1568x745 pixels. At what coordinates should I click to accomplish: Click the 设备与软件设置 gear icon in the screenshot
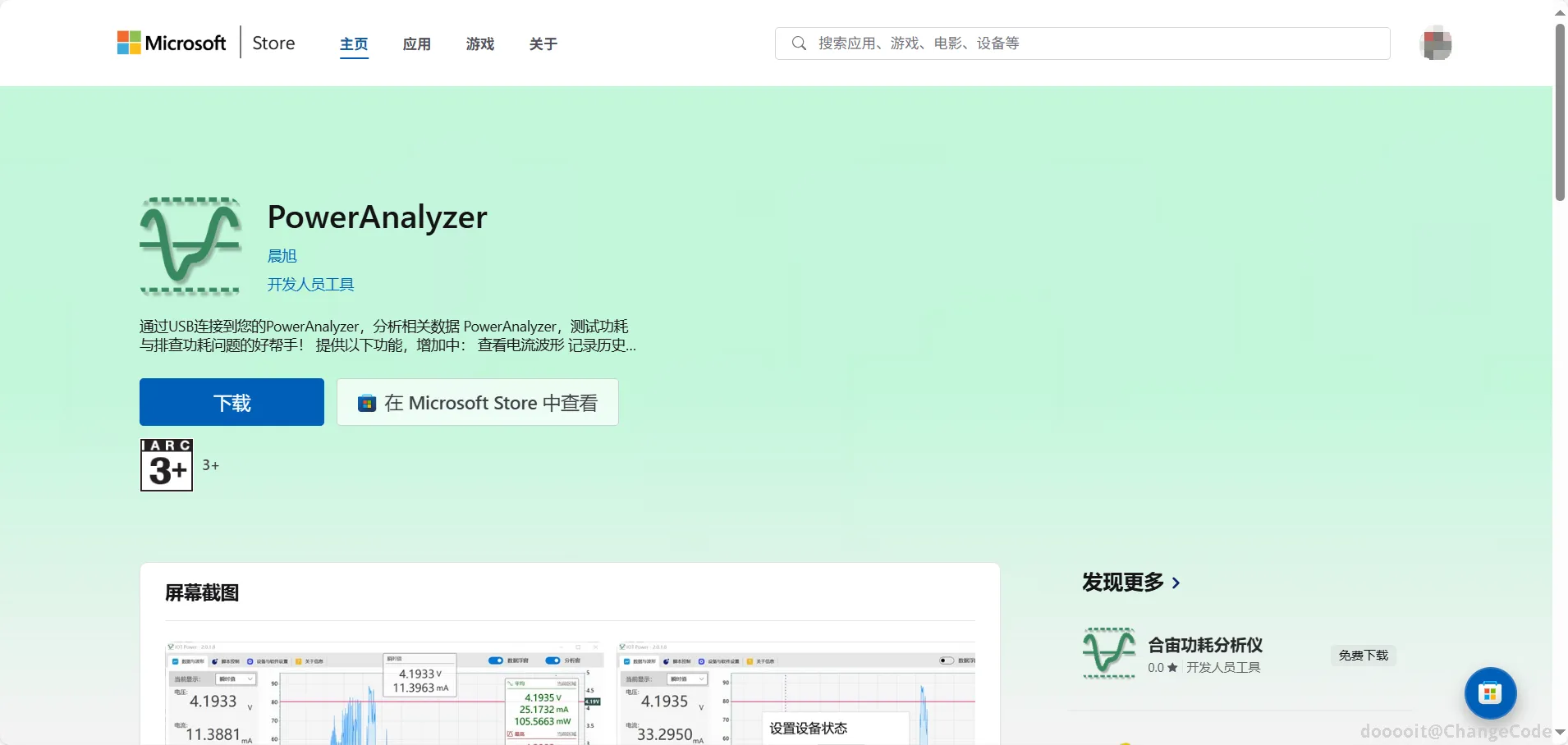coord(250,660)
